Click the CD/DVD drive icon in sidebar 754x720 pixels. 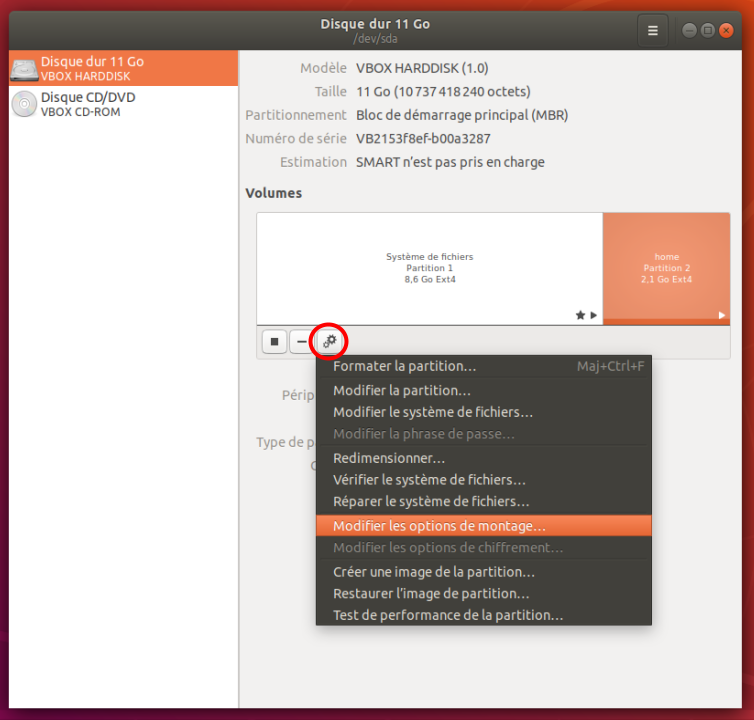click(24, 105)
